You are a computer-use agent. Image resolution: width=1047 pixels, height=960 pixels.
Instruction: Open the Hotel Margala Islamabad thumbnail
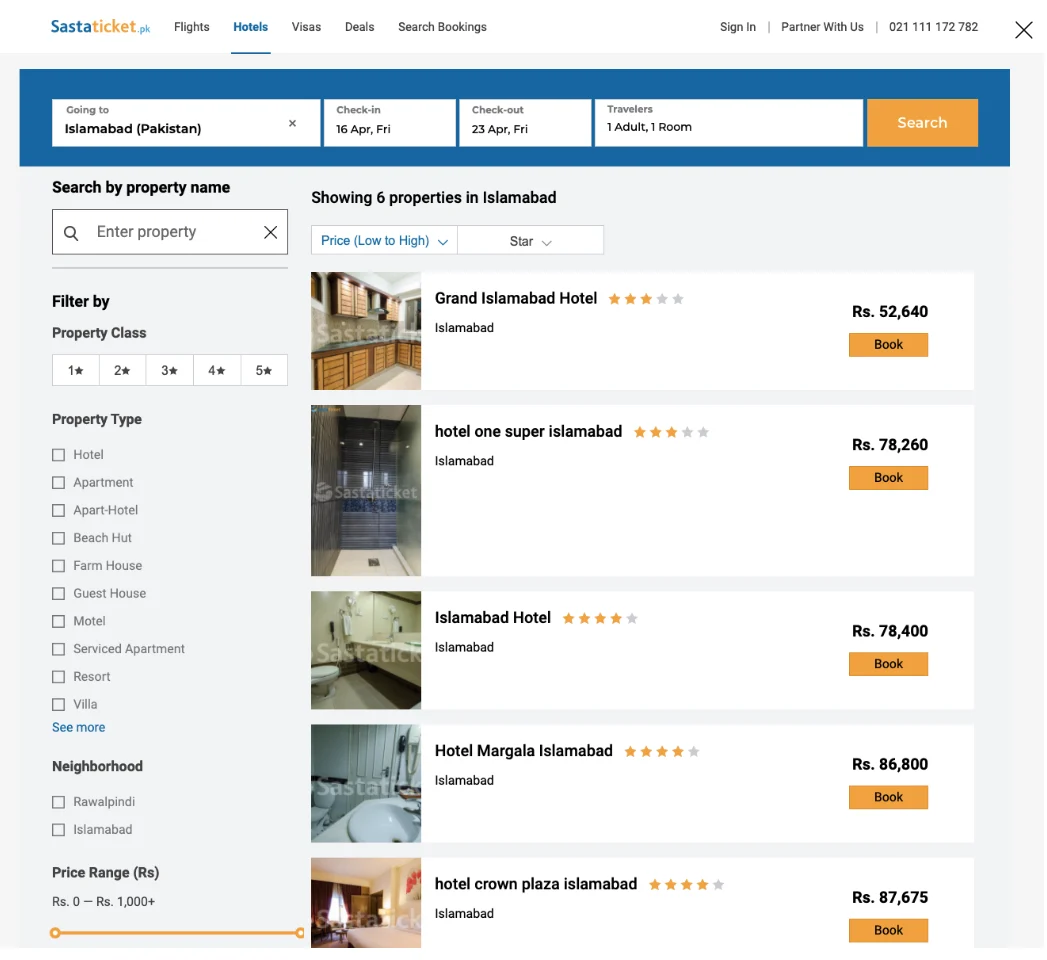point(366,784)
